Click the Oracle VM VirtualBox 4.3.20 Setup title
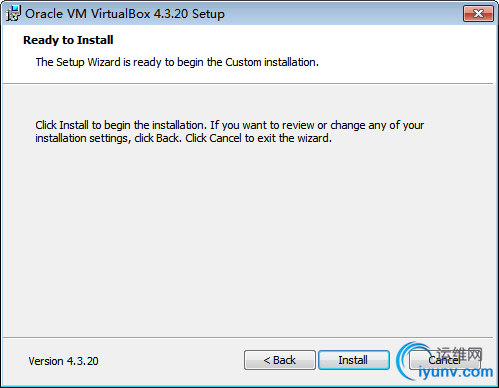Screen dimensions: 499x388 pyautogui.click(x=125, y=14)
